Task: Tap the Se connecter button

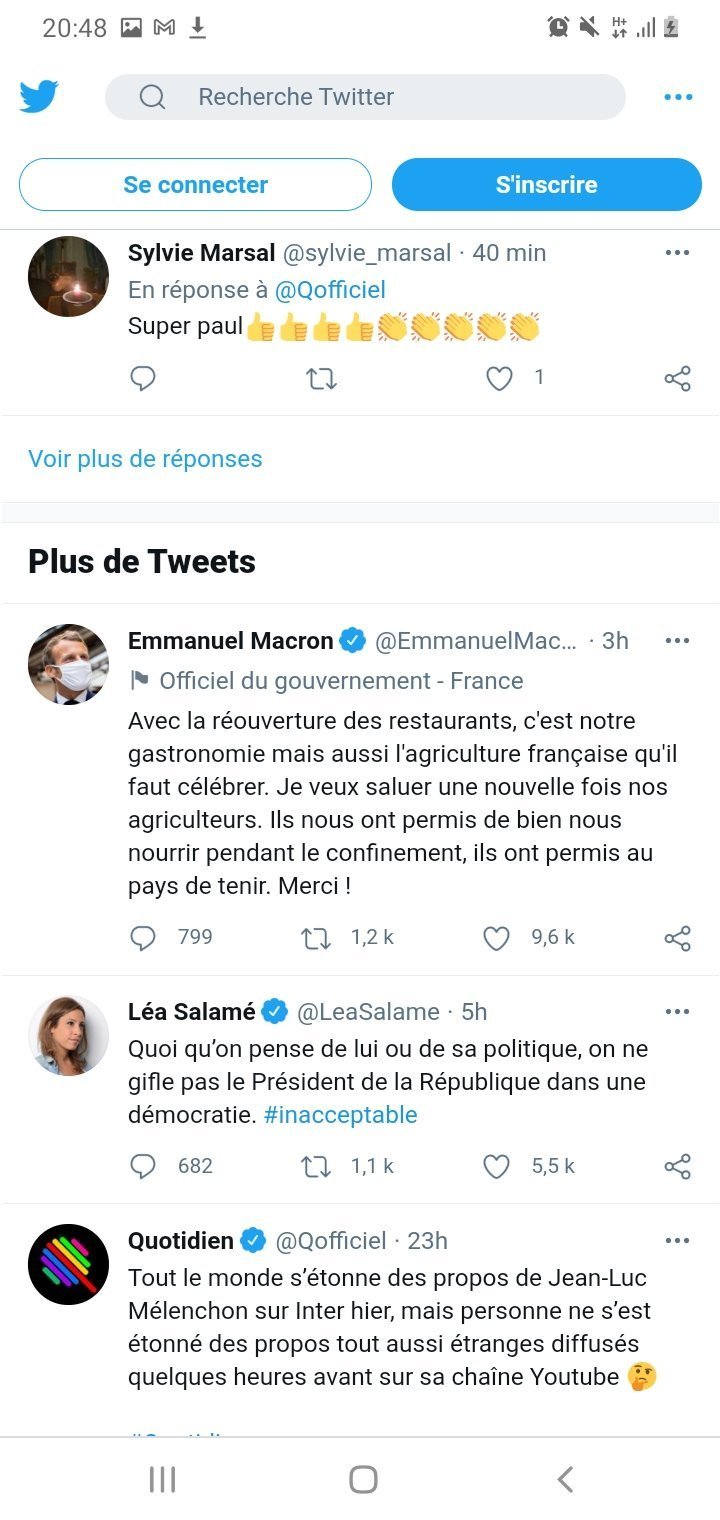Action: pyautogui.click(x=196, y=185)
